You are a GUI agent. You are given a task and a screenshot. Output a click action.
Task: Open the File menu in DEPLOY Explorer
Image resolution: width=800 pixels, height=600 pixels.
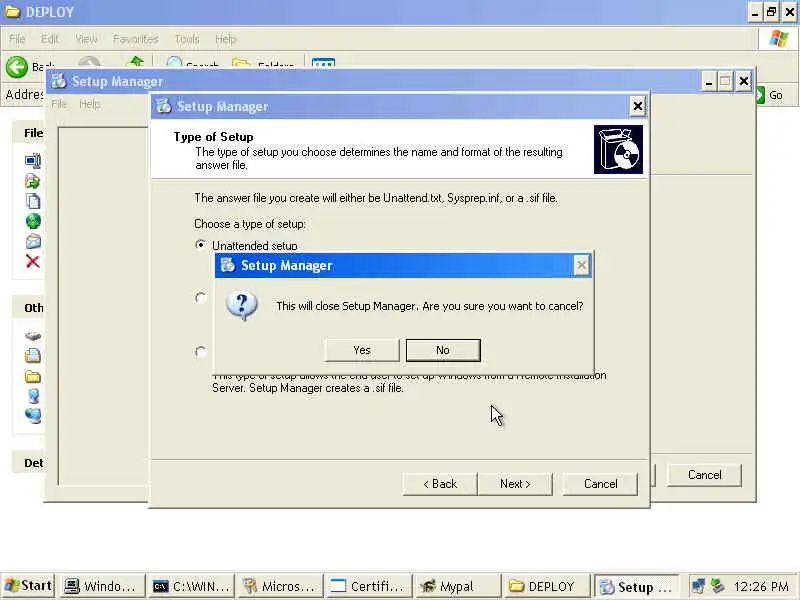pos(17,39)
